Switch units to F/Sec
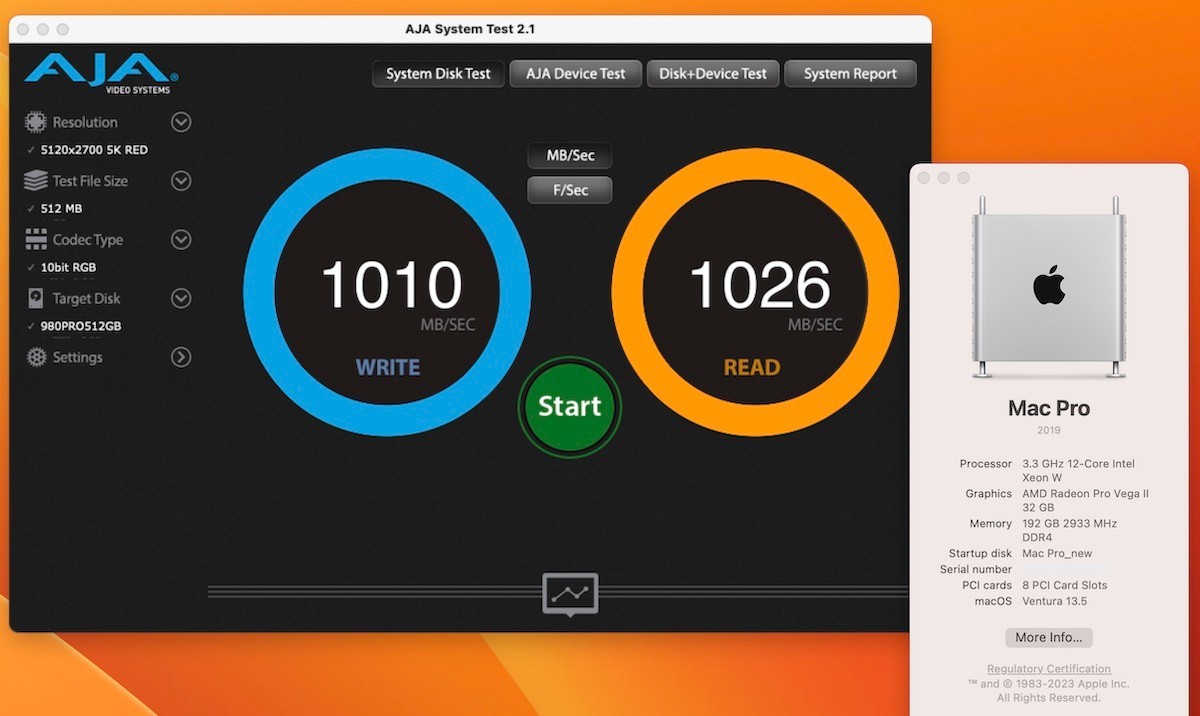 click(x=570, y=190)
